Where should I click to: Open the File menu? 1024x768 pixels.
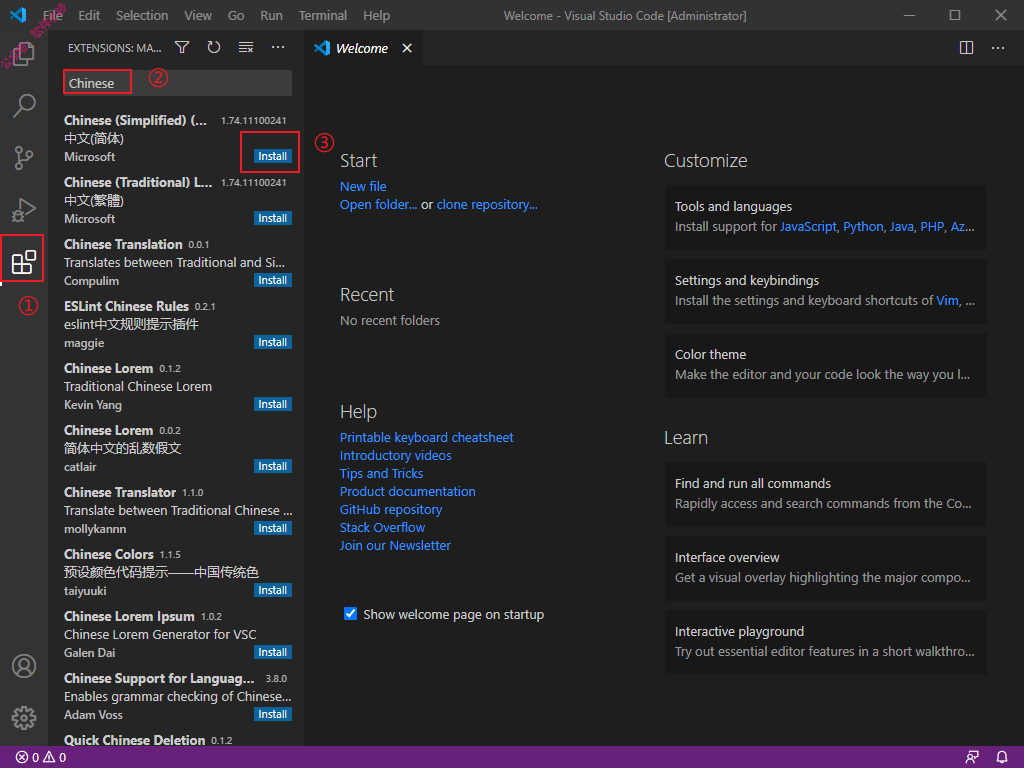click(53, 16)
